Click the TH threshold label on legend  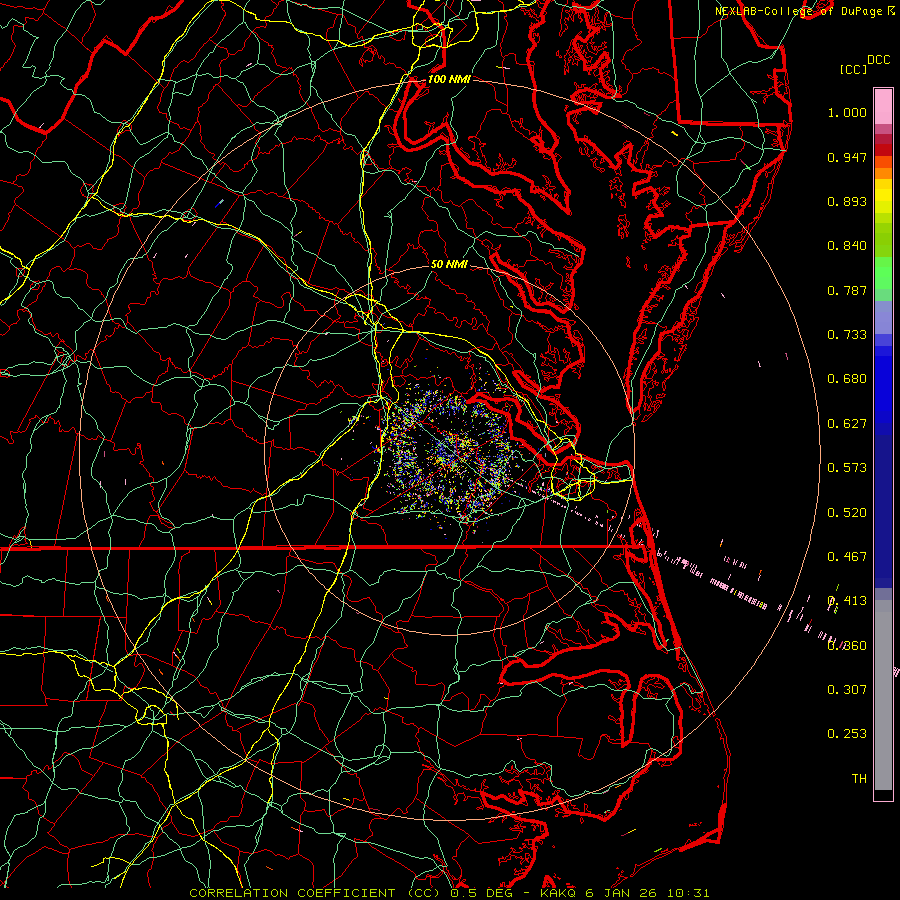tap(859, 779)
